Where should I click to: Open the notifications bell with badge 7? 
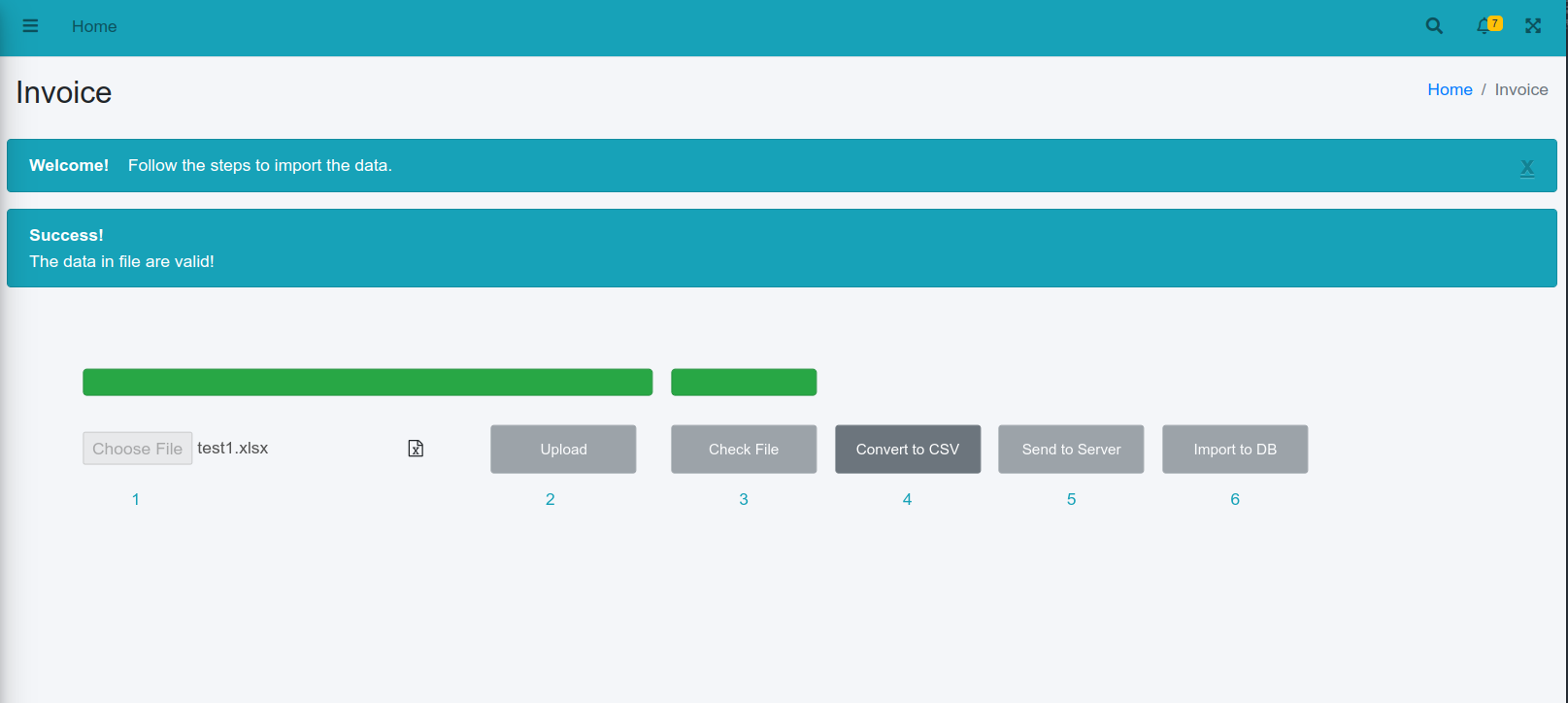click(1487, 25)
